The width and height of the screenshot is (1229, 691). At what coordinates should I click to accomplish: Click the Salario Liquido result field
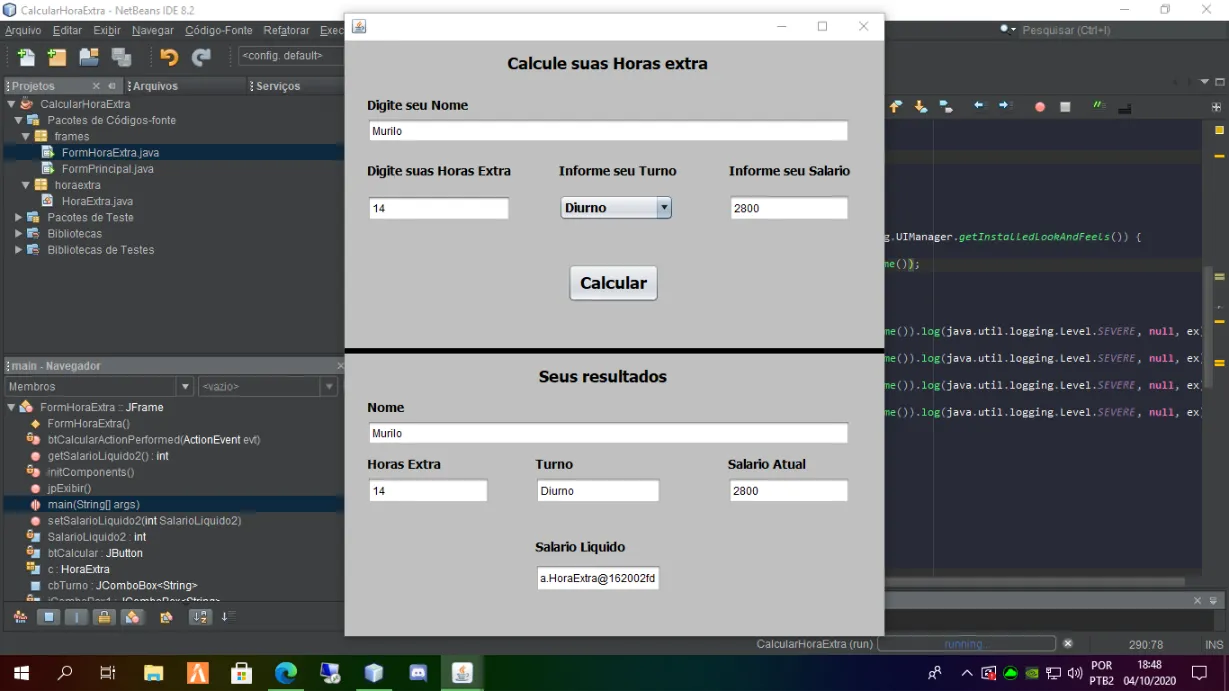598,578
